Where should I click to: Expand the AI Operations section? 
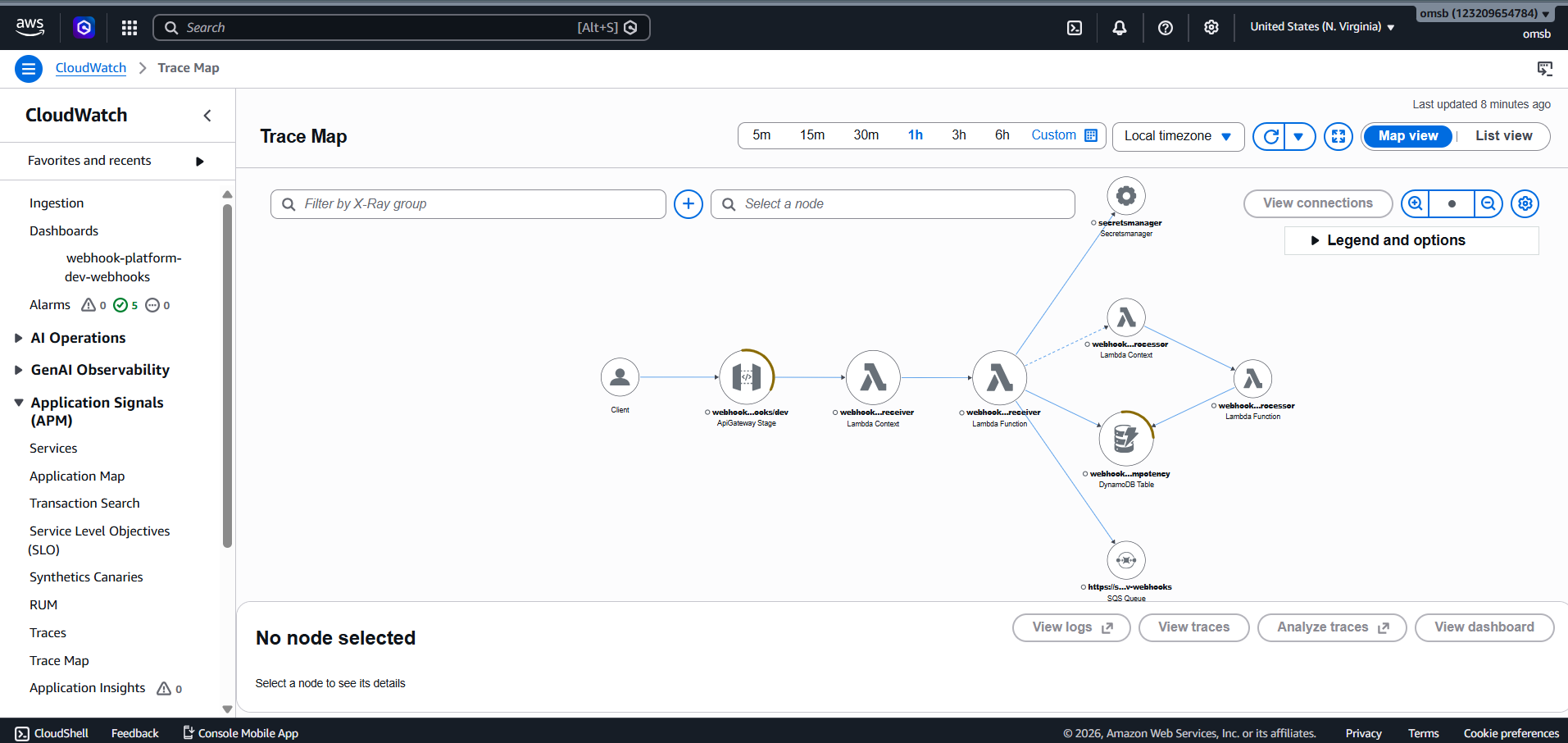[x=70, y=338]
